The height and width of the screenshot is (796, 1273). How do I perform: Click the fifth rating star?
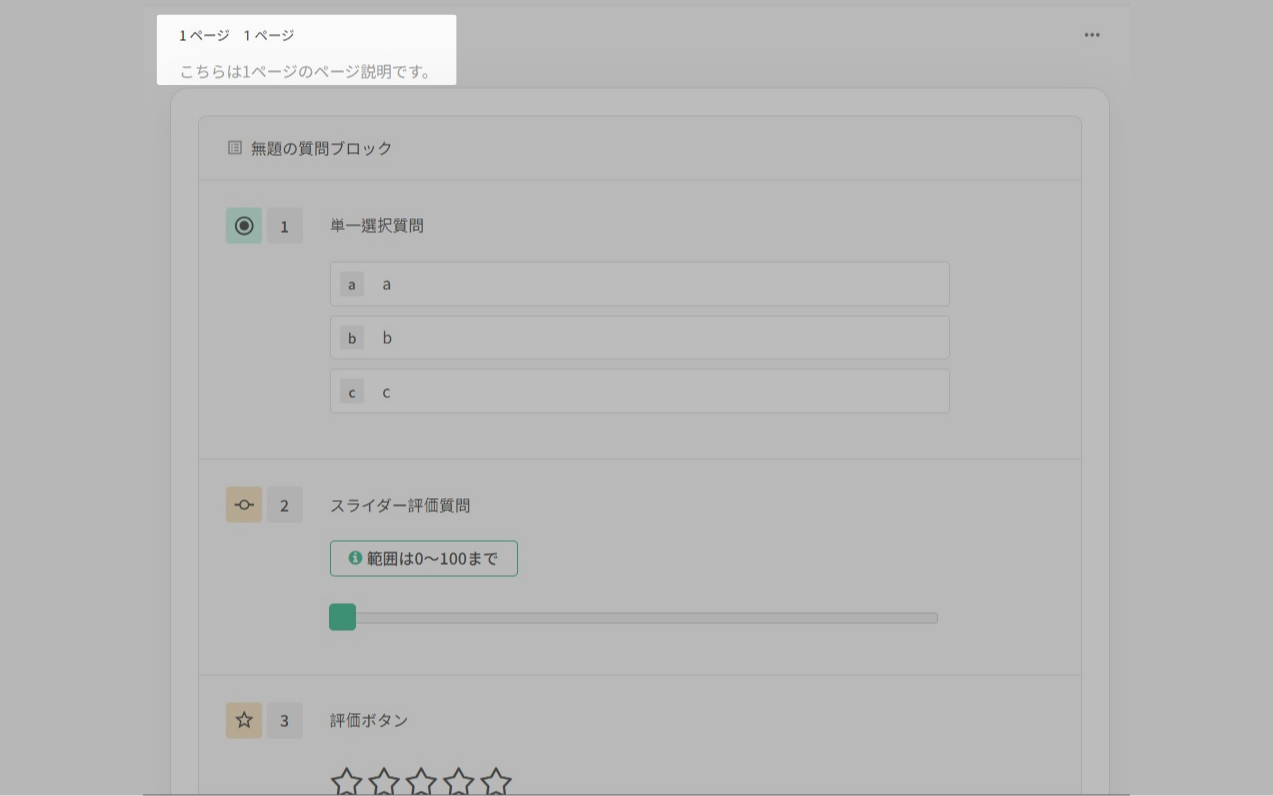(496, 782)
